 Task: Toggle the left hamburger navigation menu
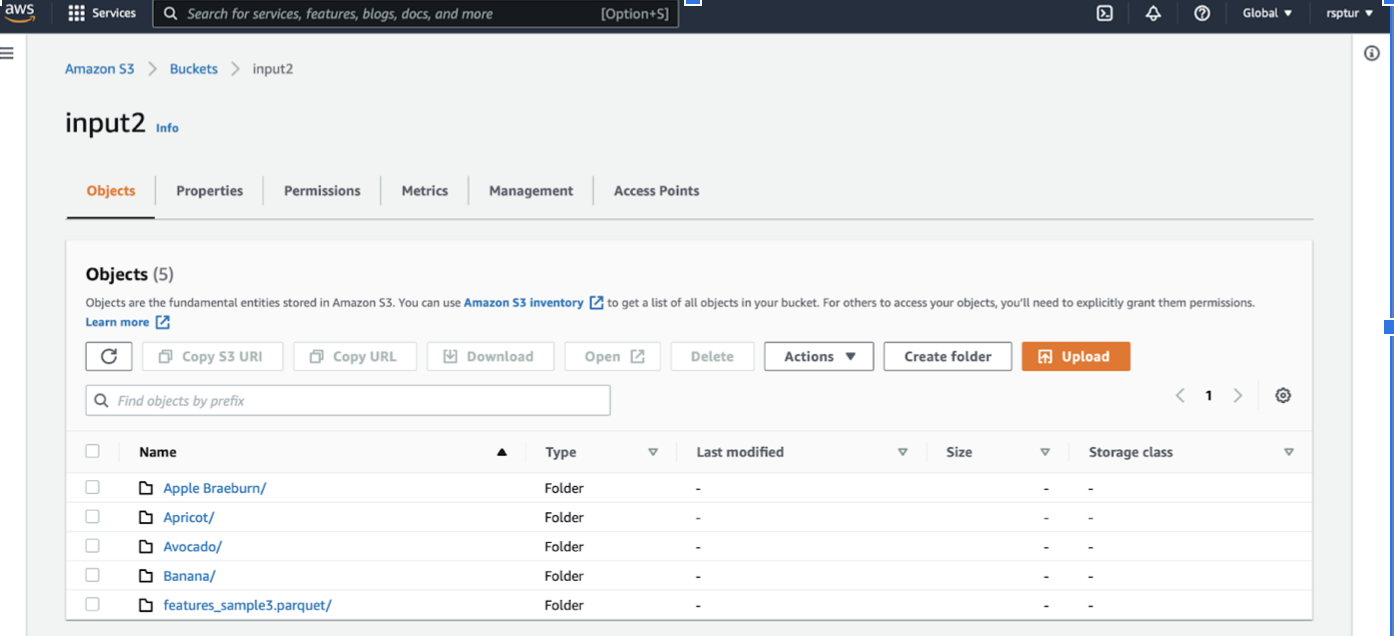(x=7, y=53)
